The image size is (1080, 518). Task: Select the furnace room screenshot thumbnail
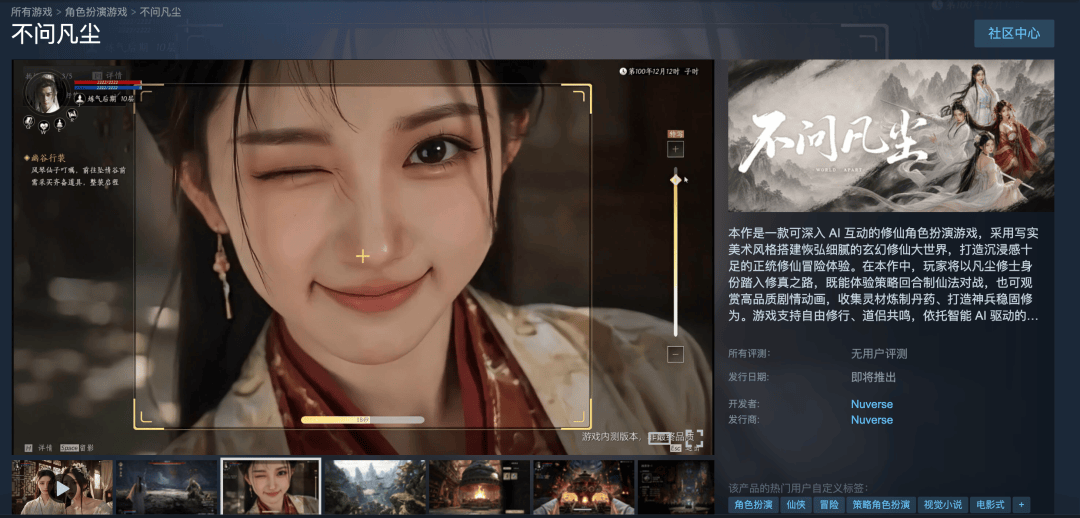[479, 488]
